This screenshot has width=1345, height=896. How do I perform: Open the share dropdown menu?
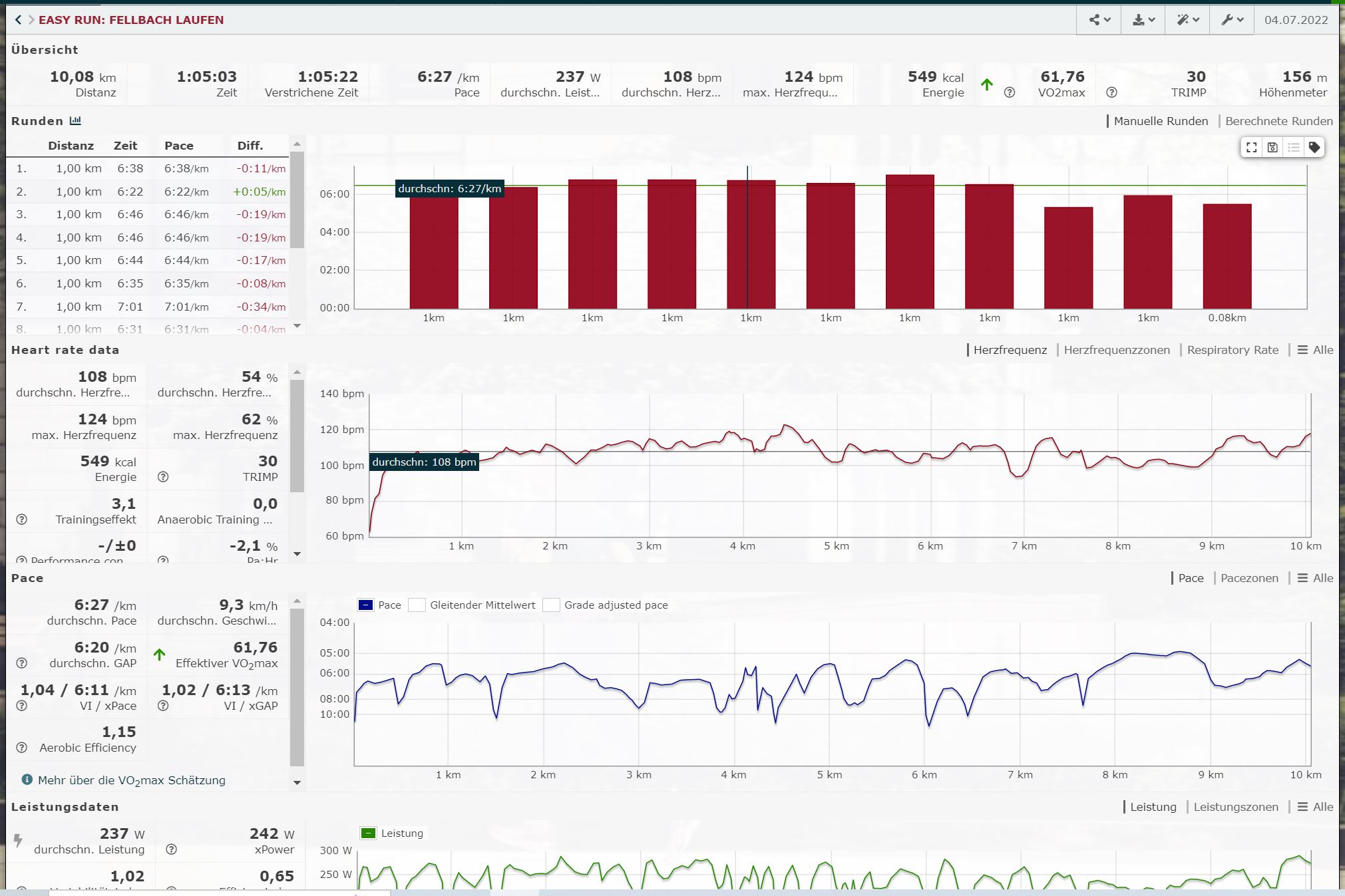(x=1099, y=20)
